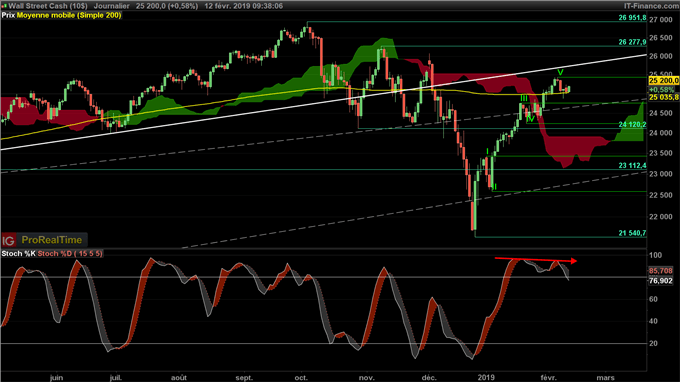Click the 85,708 stochastic value tag
Viewport: 680px width, 382px height.
tap(660, 271)
